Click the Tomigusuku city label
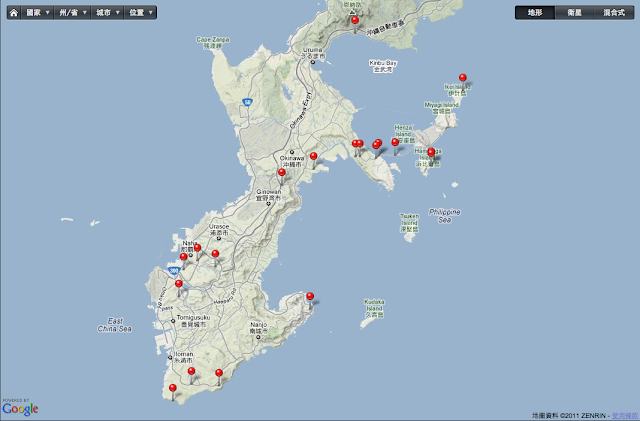 [193, 321]
